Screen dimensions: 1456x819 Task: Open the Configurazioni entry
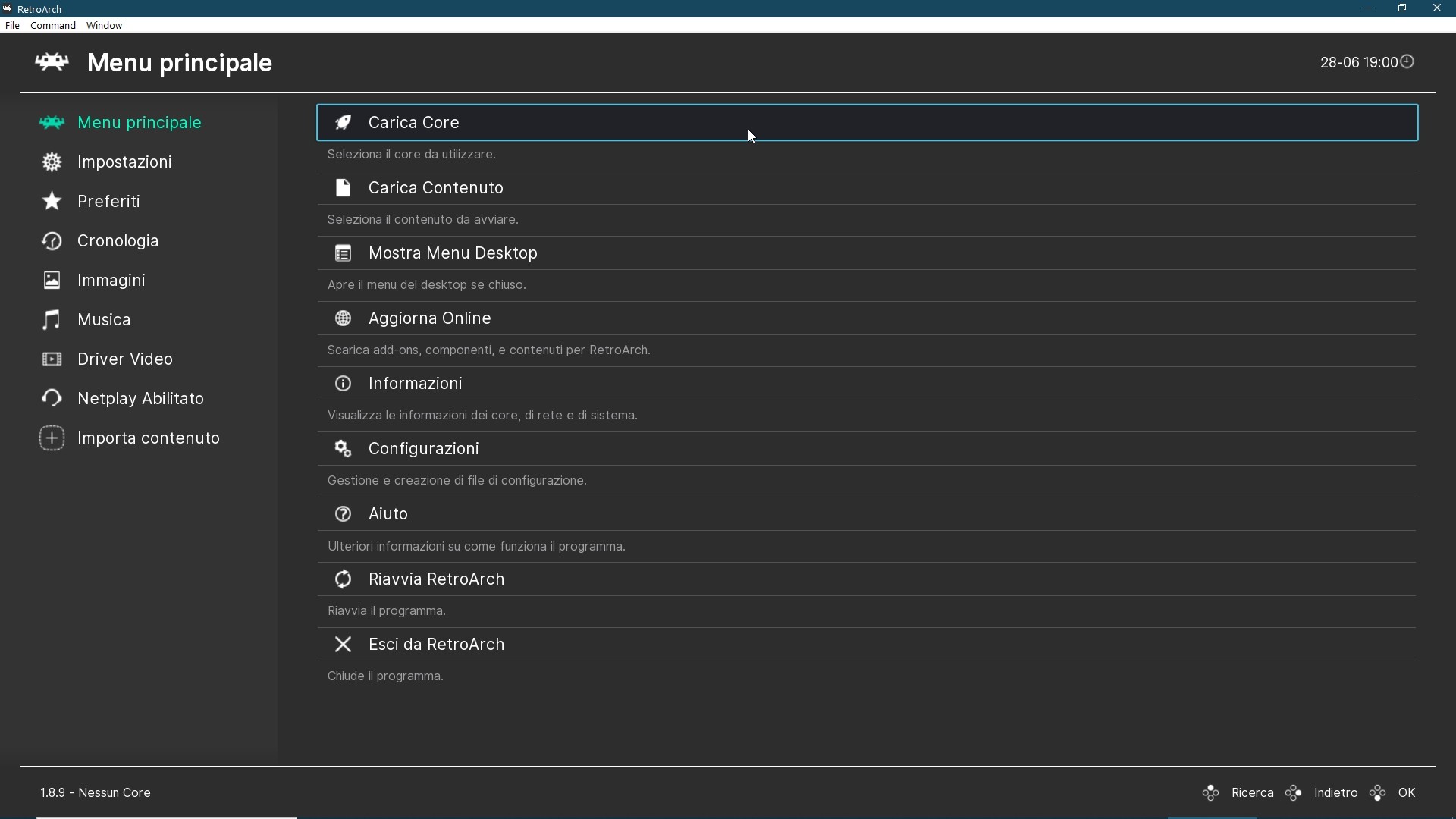click(867, 449)
